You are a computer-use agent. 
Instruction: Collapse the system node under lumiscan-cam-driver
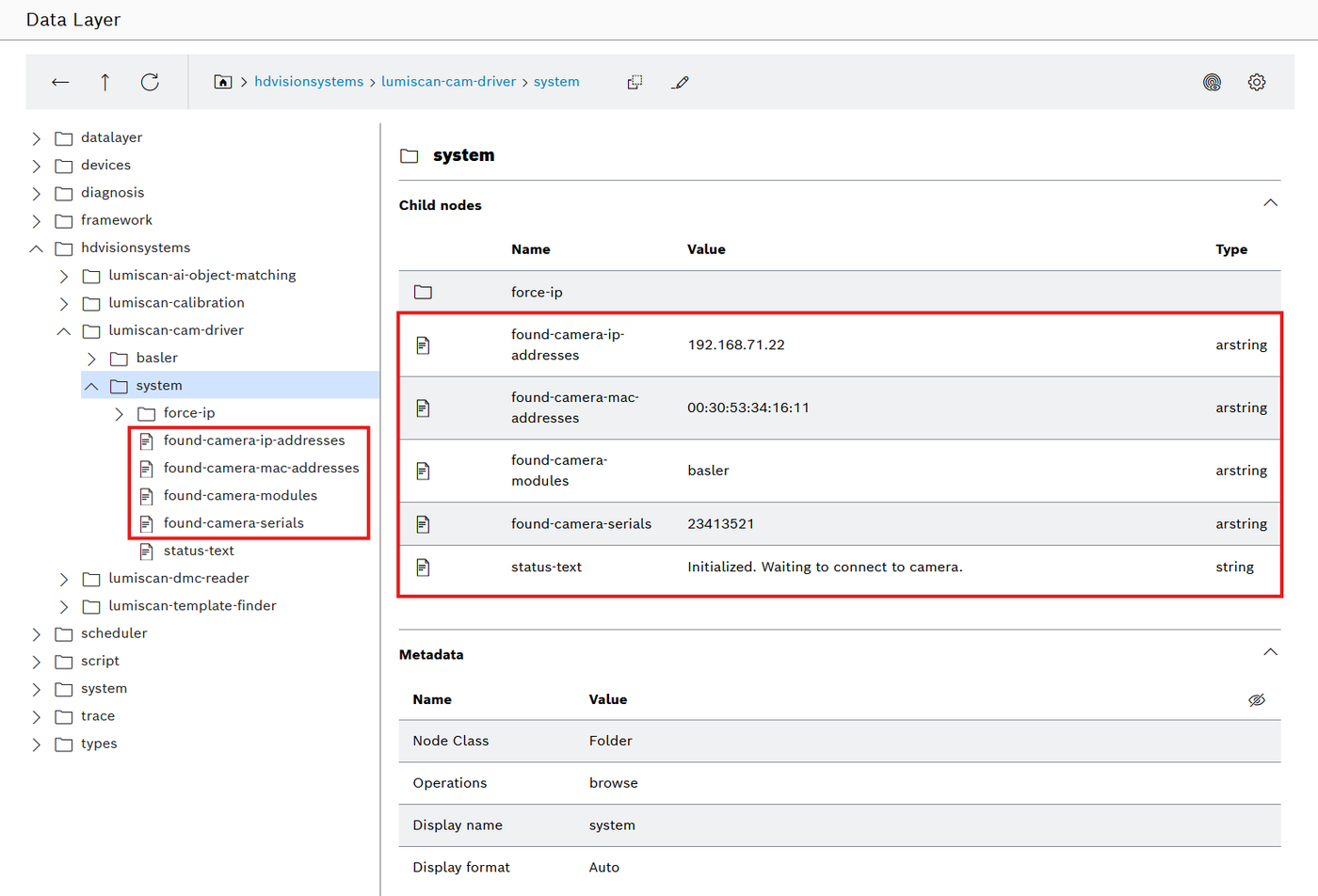(x=91, y=386)
